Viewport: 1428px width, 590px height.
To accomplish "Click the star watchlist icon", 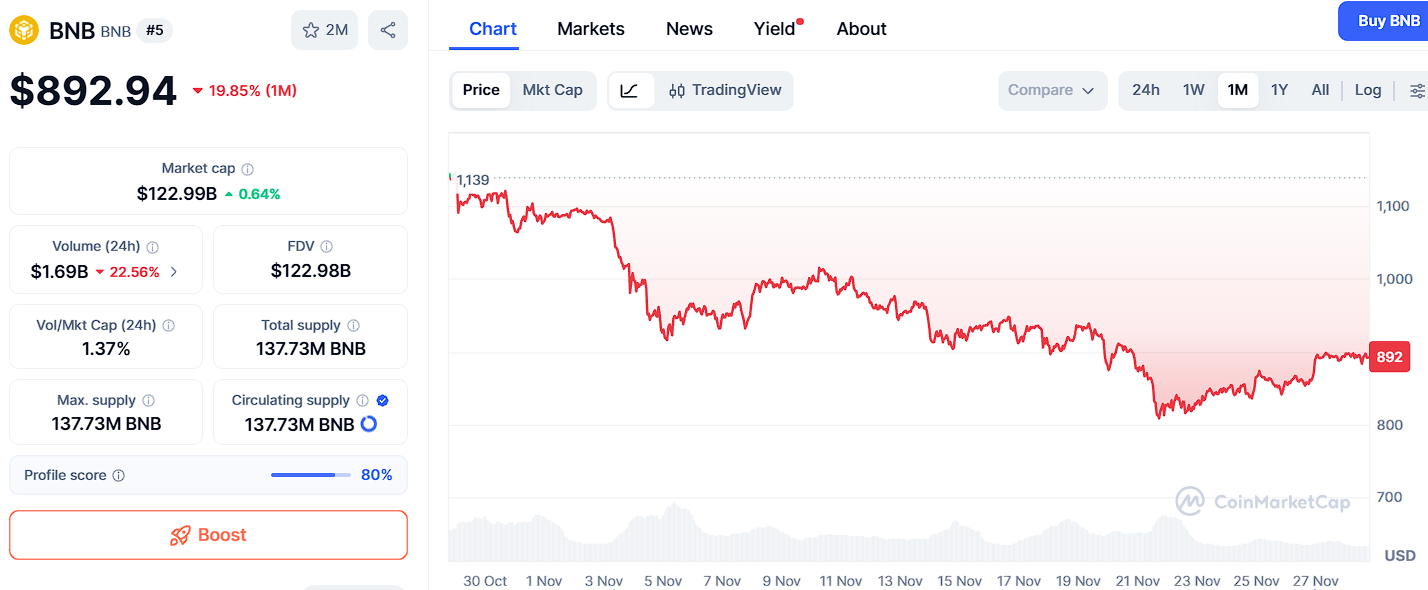I will [x=311, y=30].
